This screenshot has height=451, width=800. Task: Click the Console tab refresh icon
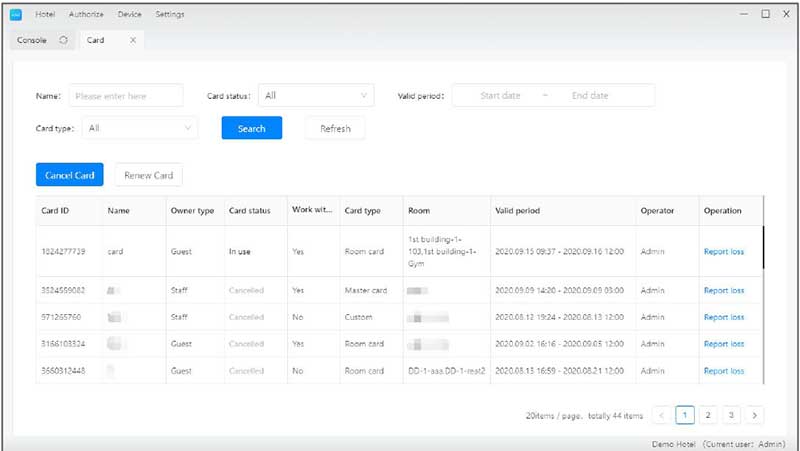63,40
